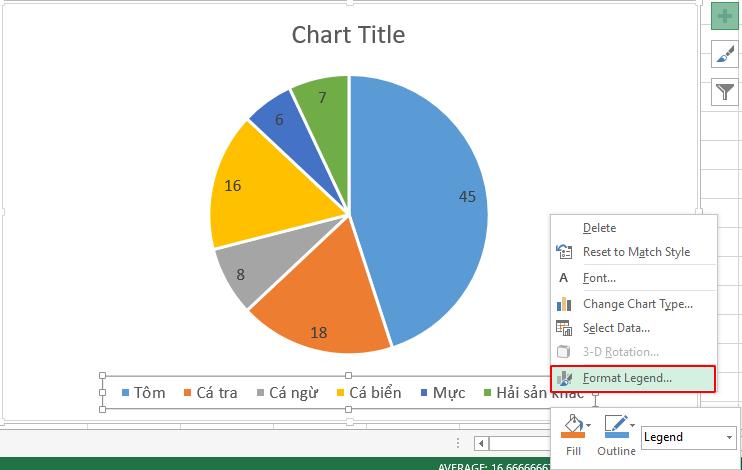Select Reset to Match Style
The image size is (742, 470).
tap(634, 252)
